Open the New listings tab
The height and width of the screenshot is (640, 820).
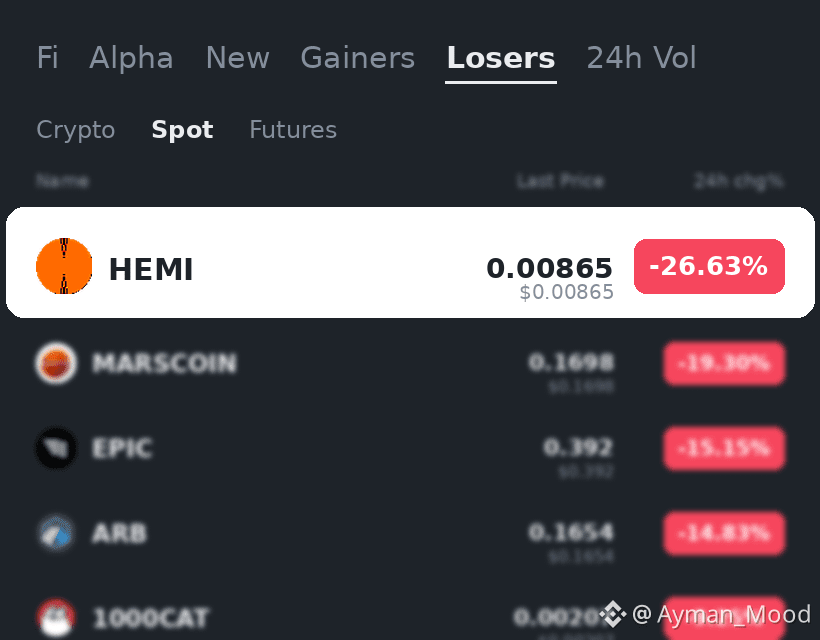237,58
